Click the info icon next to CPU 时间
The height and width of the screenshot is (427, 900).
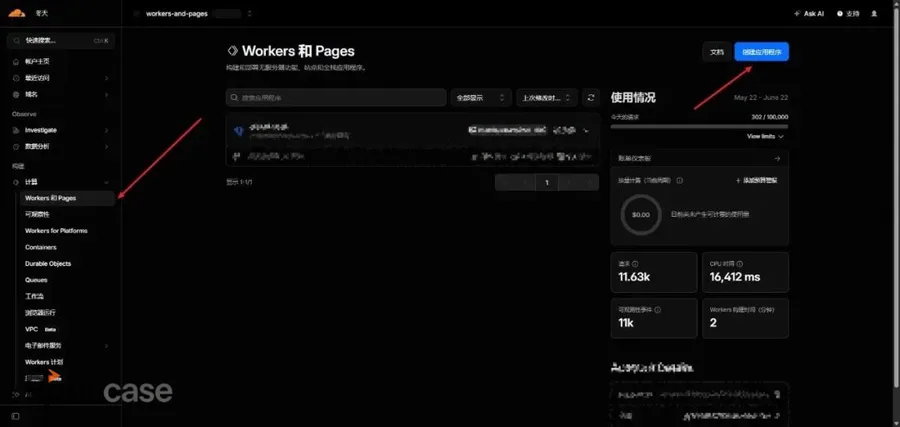click(740, 264)
